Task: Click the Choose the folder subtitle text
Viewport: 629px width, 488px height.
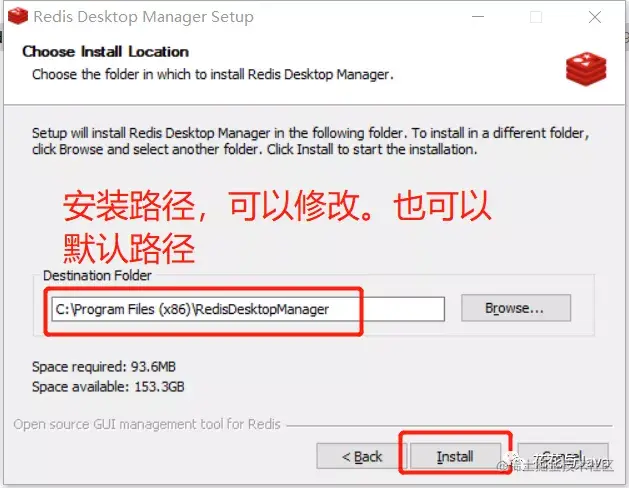Action: [213, 75]
